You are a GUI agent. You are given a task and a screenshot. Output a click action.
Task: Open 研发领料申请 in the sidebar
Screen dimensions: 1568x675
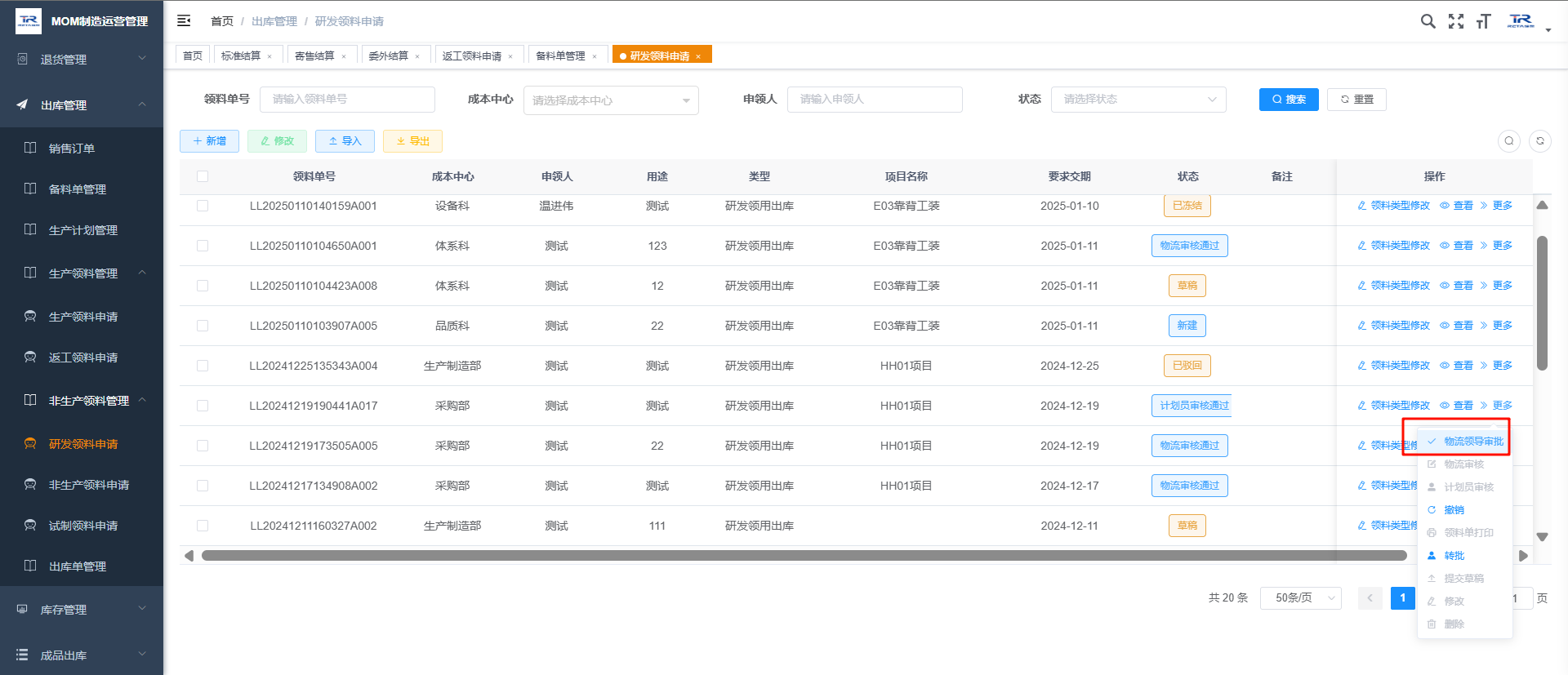(x=82, y=444)
